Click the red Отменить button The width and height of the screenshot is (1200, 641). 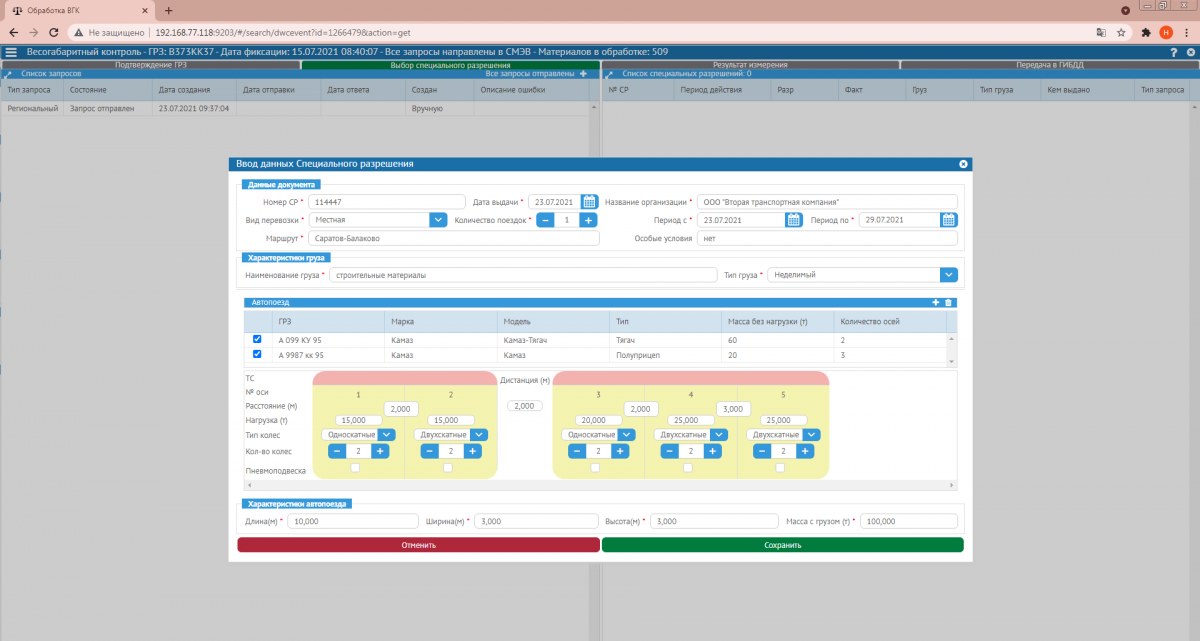tap(419, 545)
